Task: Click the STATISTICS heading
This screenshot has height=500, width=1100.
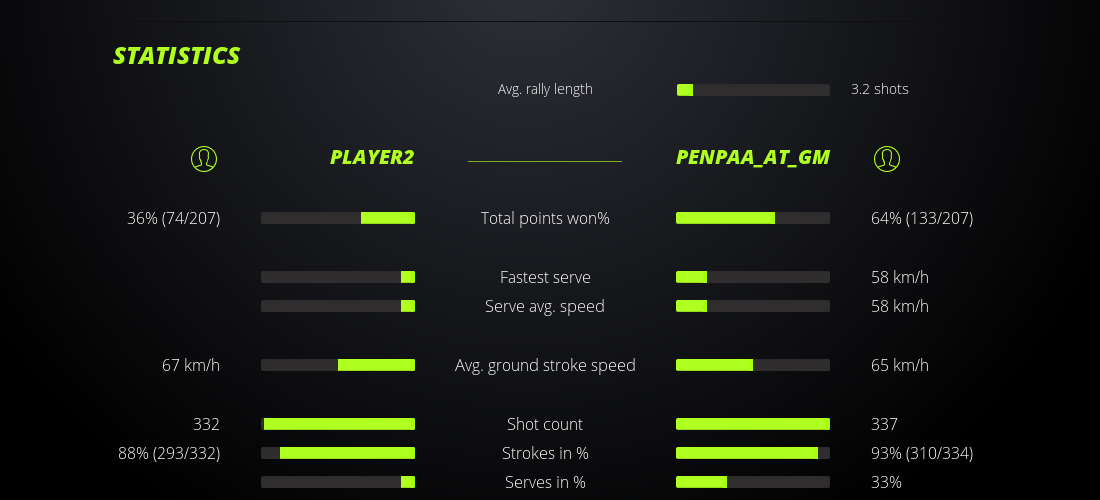Action: click(177, 56)
